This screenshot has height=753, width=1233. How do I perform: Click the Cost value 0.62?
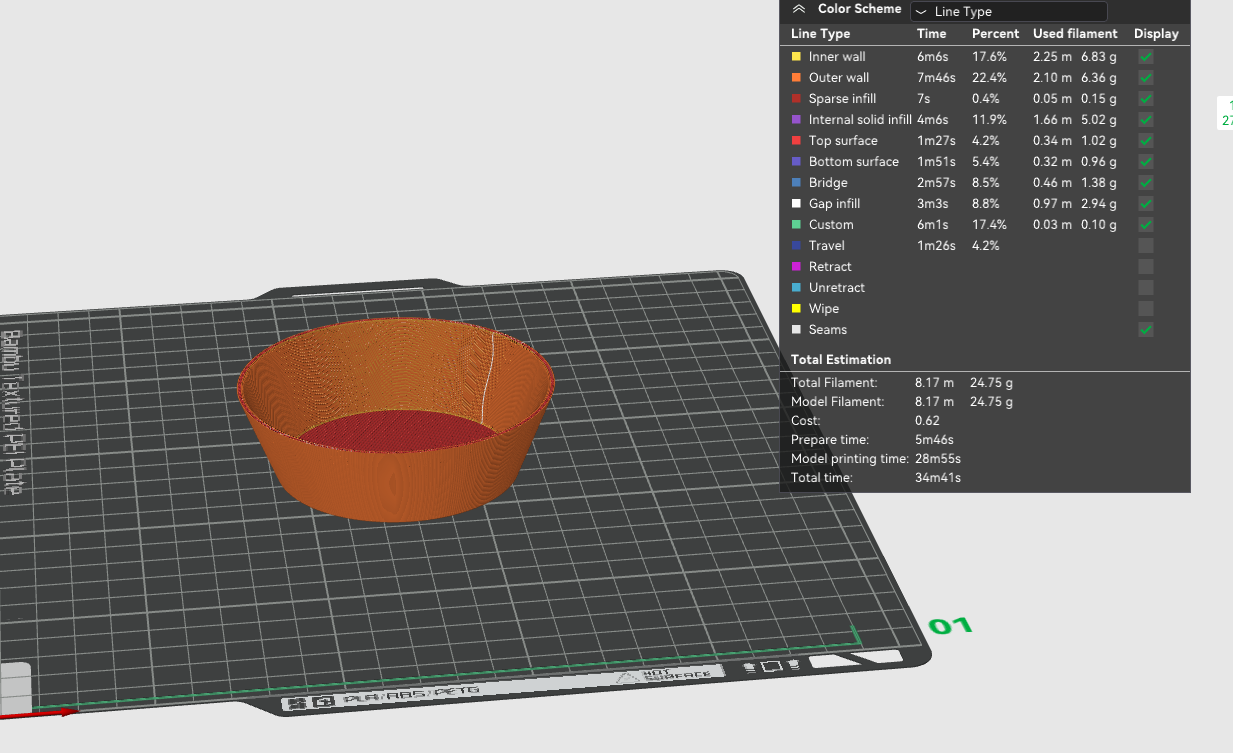point(927,421)
